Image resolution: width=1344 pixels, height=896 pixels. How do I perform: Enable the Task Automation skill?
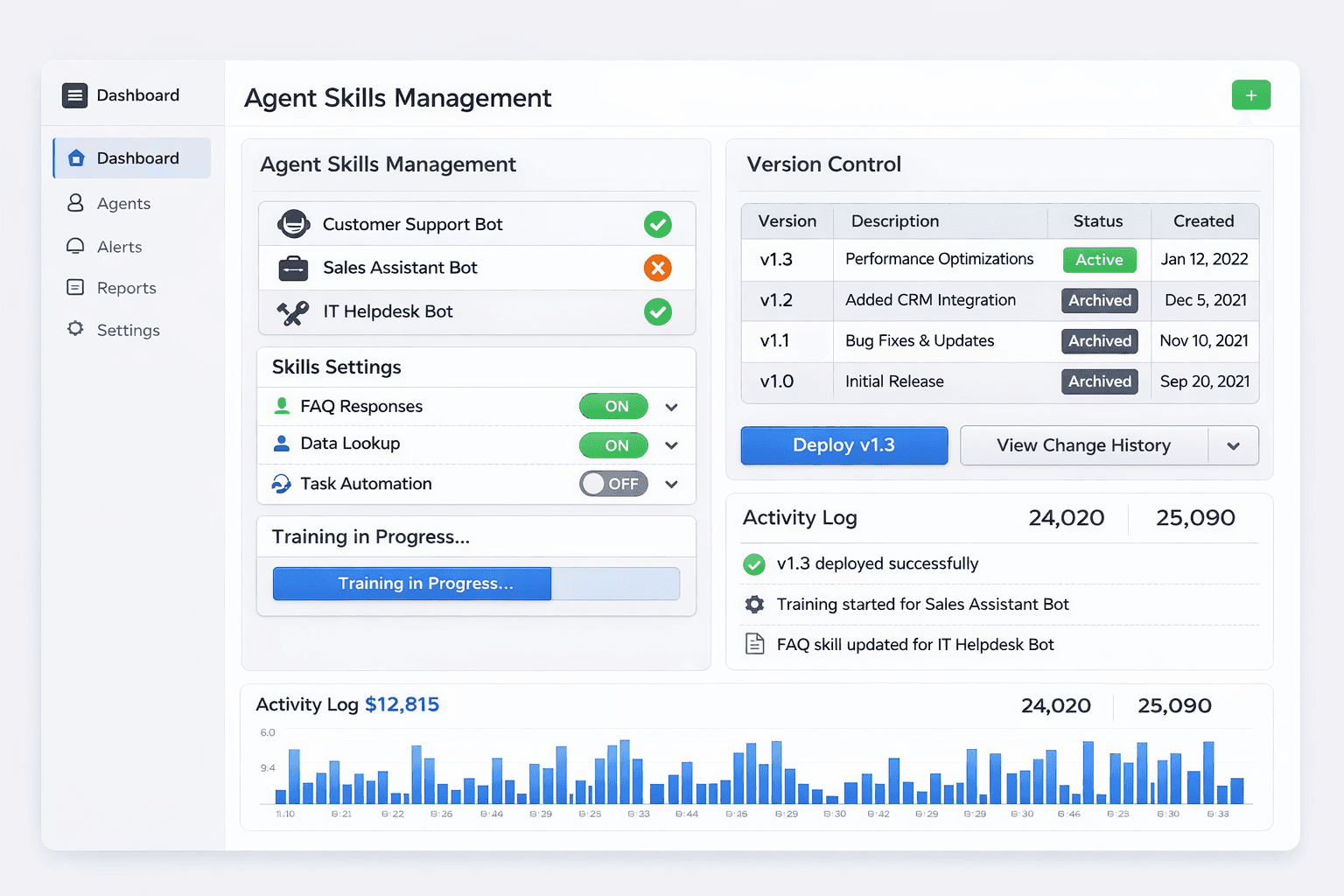(x=613, y=483)
